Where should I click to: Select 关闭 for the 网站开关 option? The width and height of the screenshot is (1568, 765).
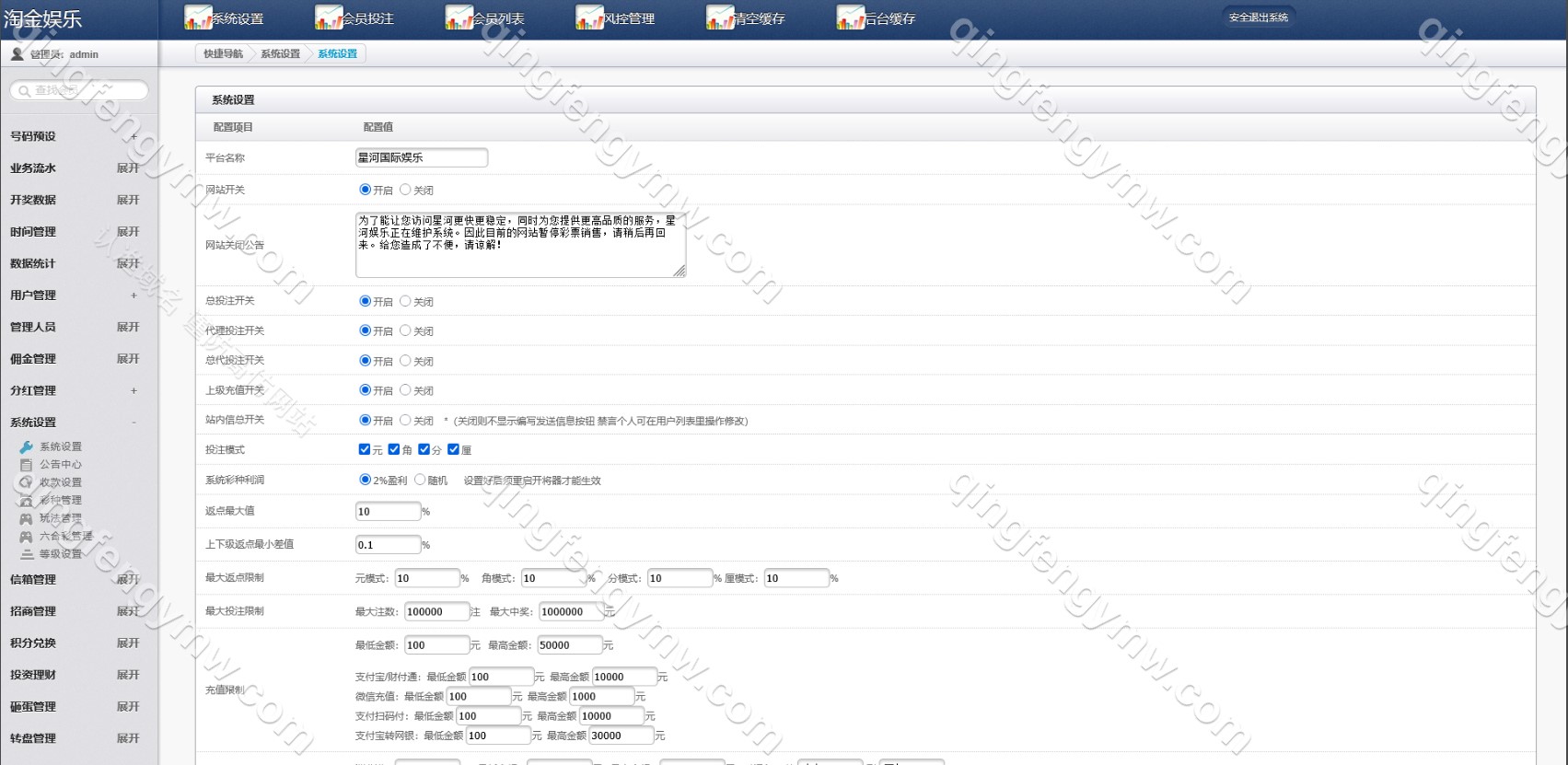pos(405,190)
